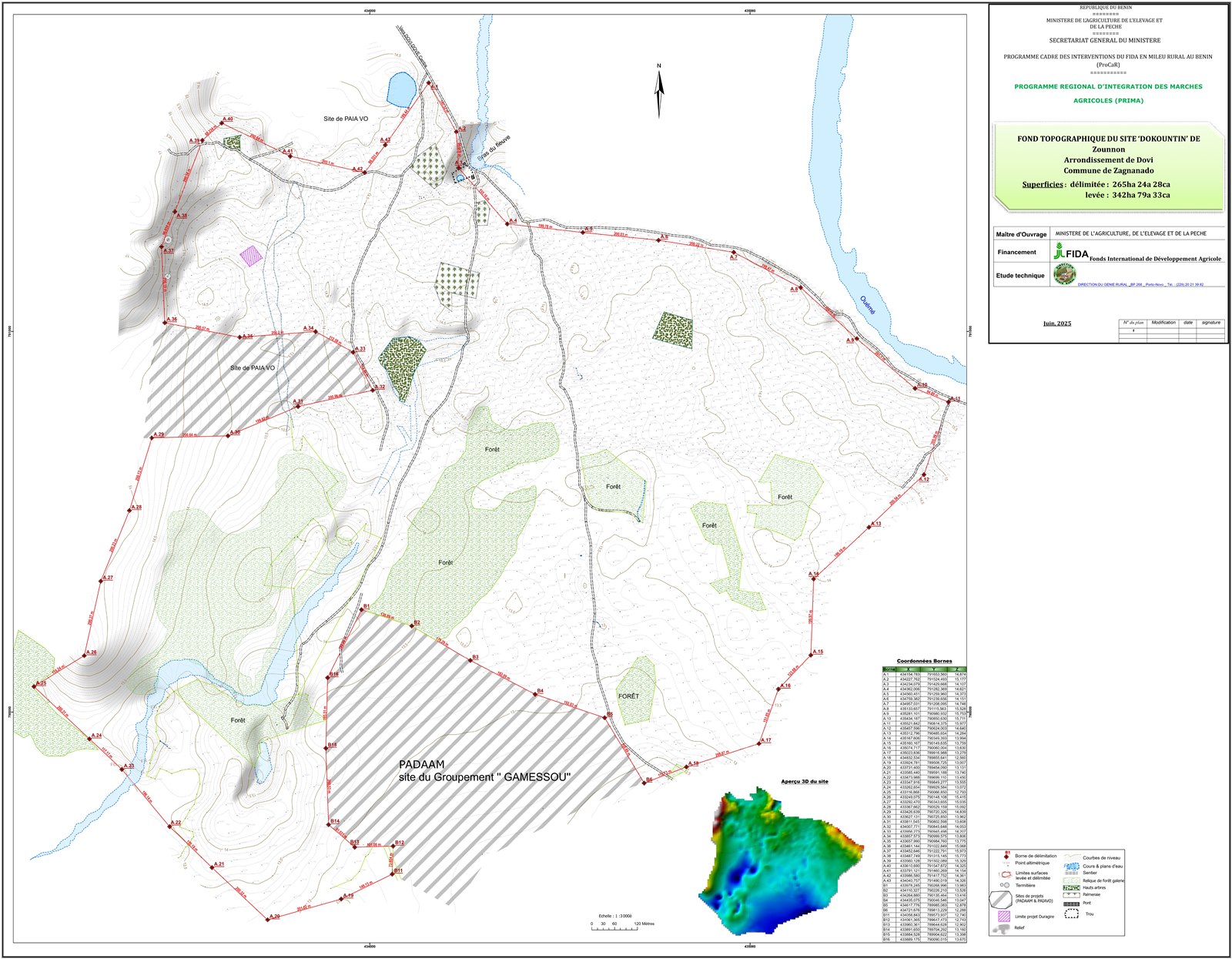
Task: Click the round Direction du Génie Rural emblem
Action: click(1065, 274)
